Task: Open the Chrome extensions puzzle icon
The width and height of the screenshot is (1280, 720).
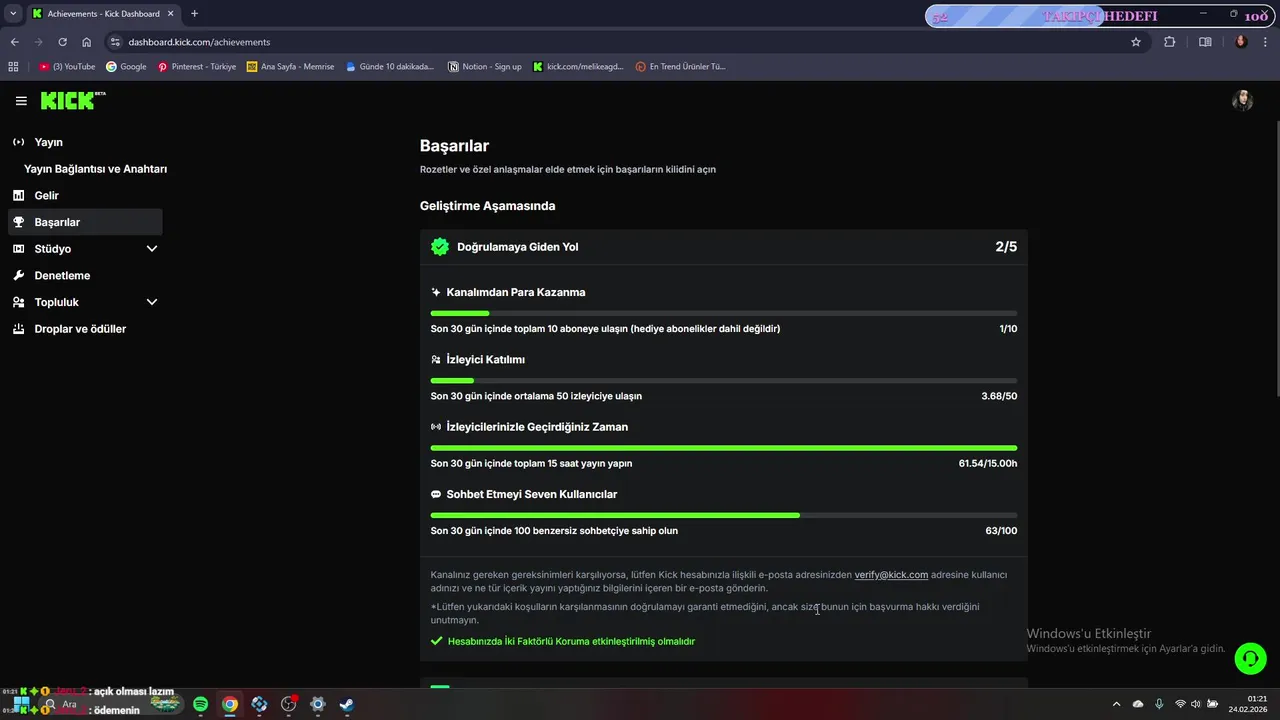Action: tap(1169, 42)
